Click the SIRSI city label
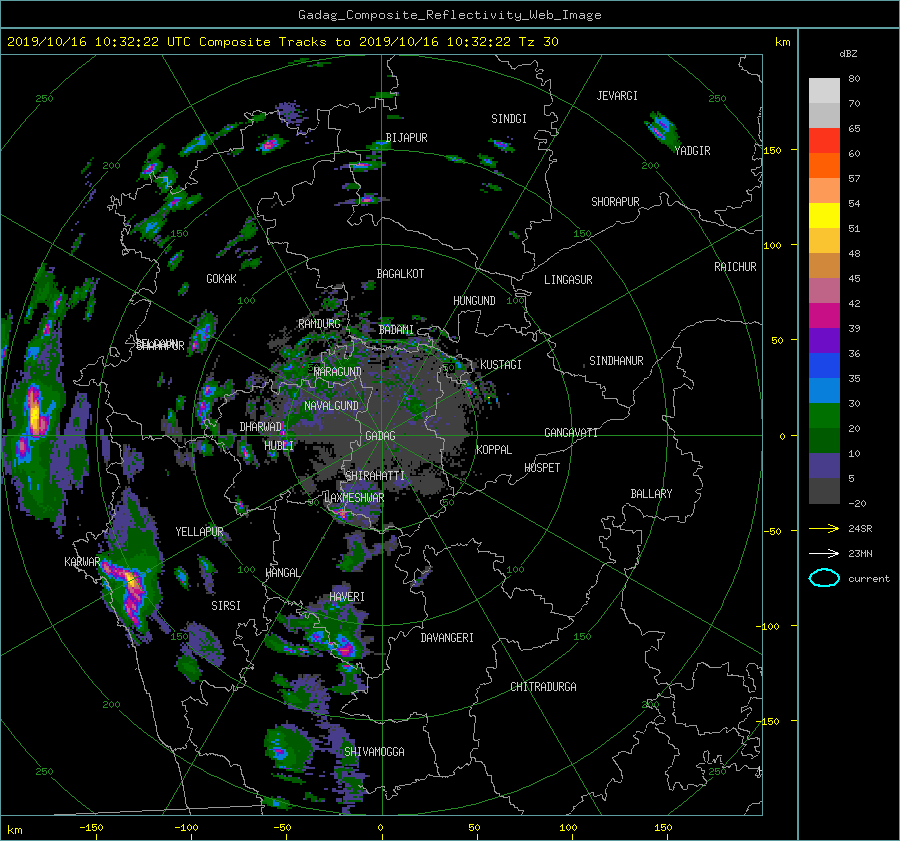The width and height of the screenshot is (900, 841). point(226,606)
